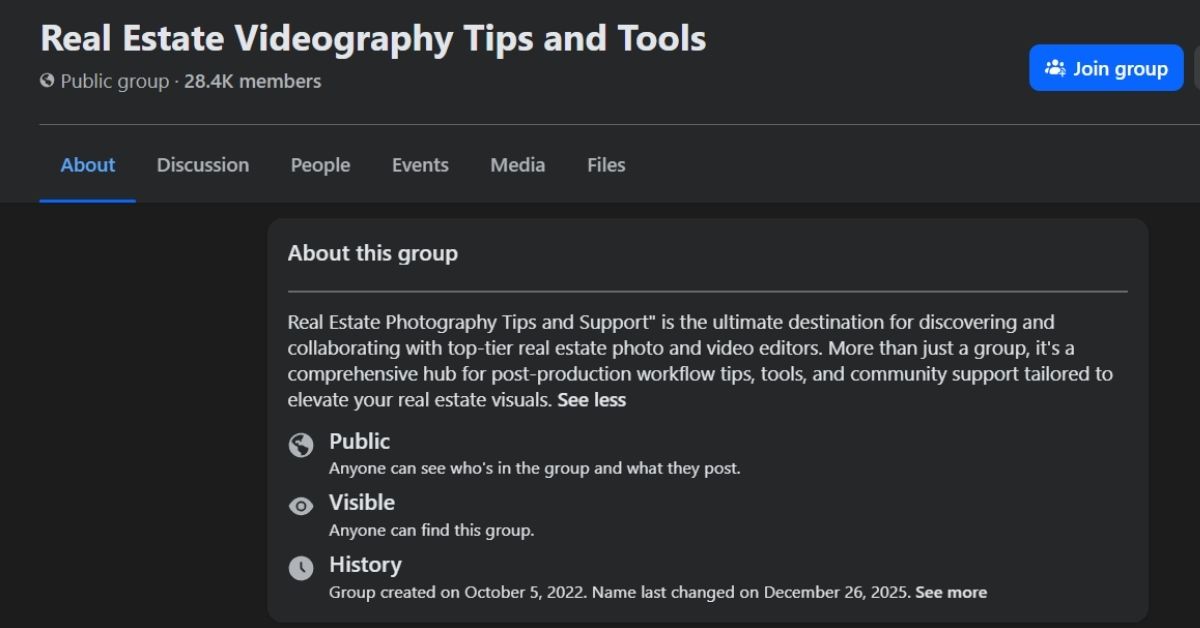Open the About tab
The width and height of the screenshot is (1200, 628).
(88, 165)
